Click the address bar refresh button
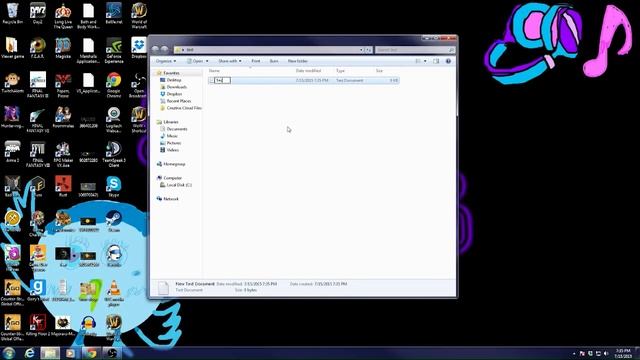 pos(368,50)
